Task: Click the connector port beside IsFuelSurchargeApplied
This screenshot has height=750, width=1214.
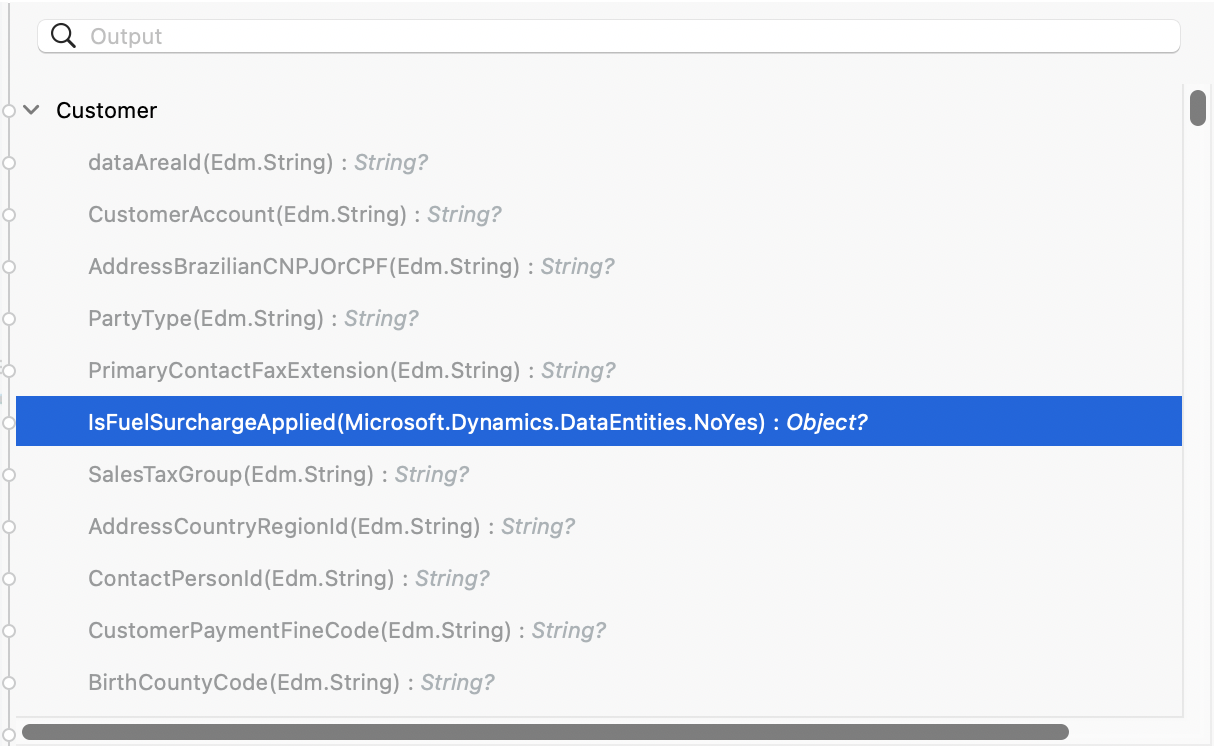Action: pyautogui.click(x=9, y=421)
